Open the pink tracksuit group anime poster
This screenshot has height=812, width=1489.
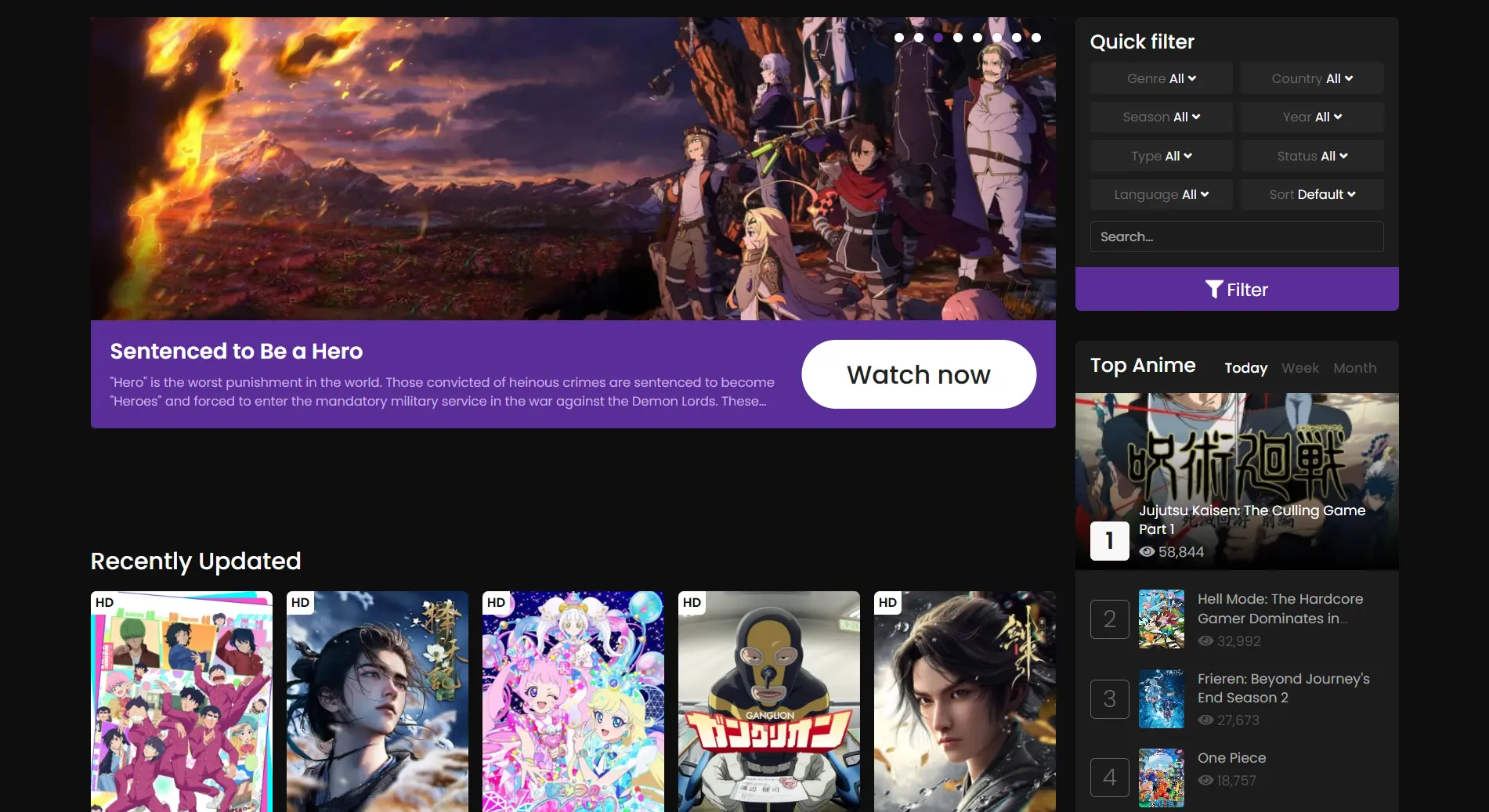[x=182, y=702]
